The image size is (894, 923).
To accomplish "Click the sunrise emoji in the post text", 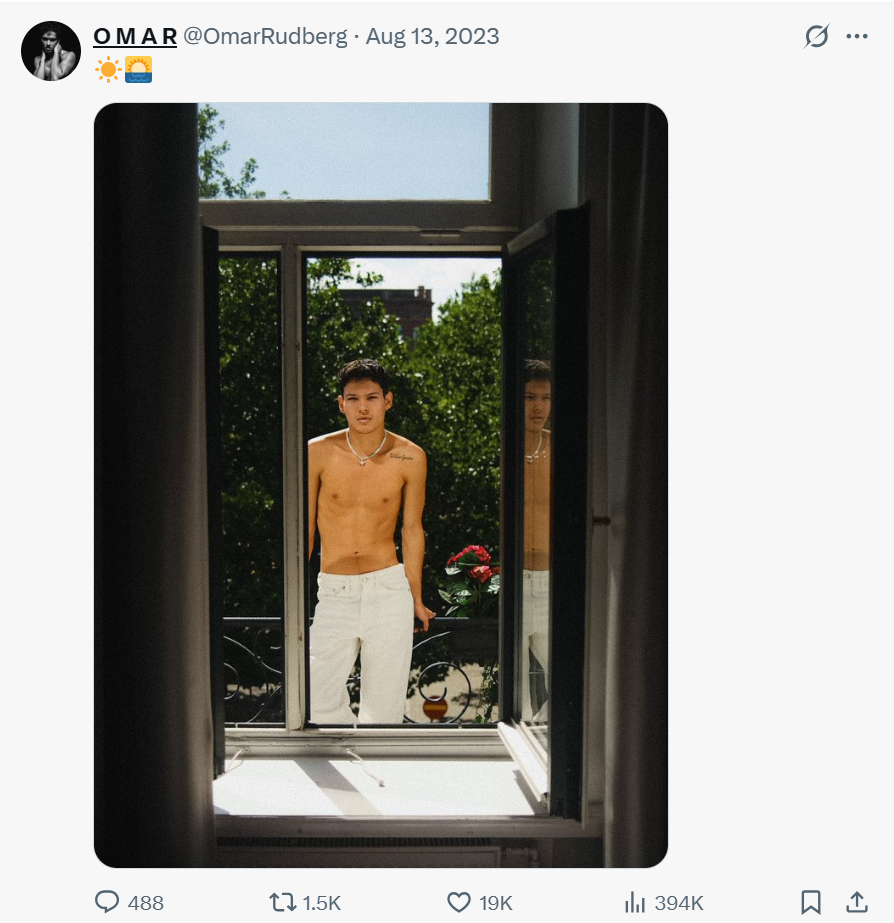I will point(138,70).
